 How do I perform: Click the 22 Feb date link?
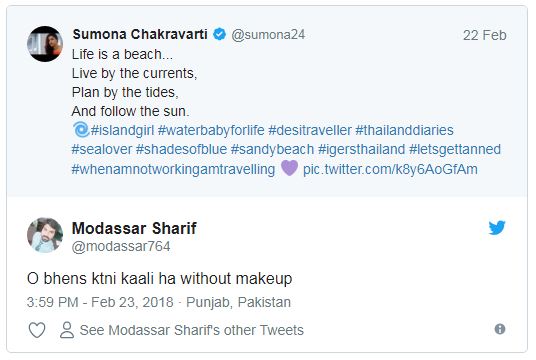485,35
